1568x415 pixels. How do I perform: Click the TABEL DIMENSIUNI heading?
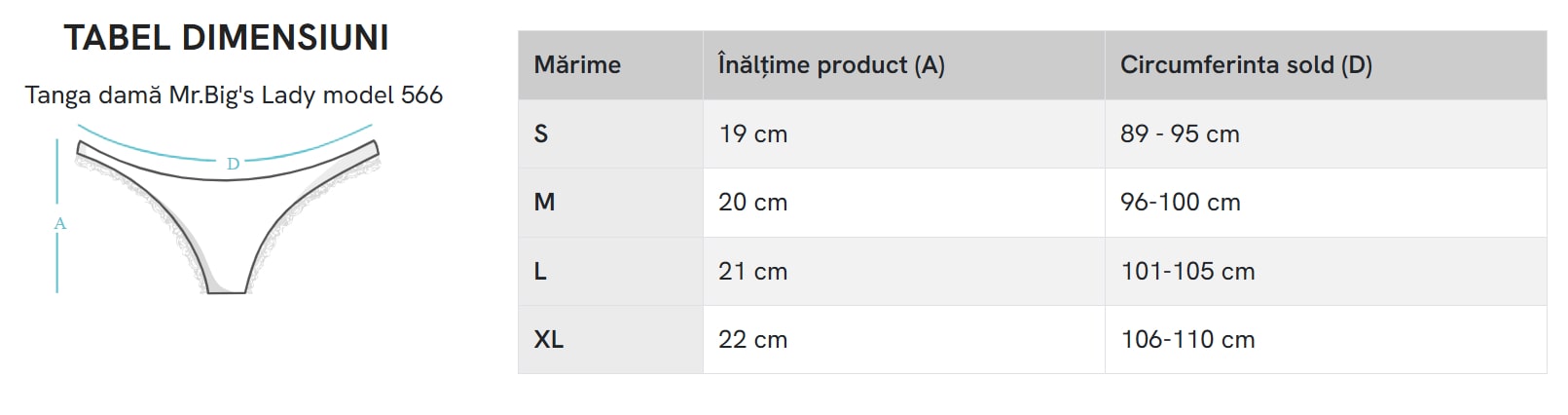(x=226, y=38)
